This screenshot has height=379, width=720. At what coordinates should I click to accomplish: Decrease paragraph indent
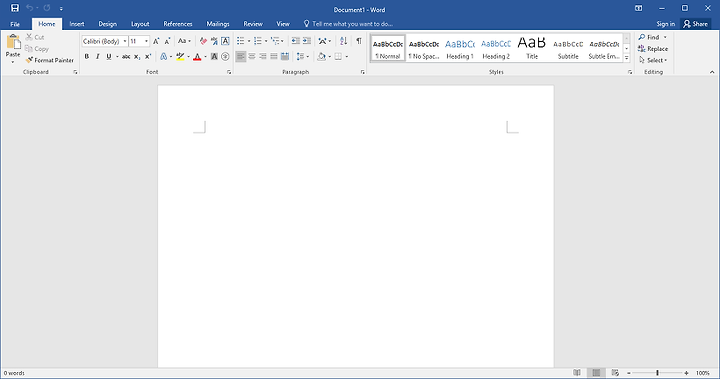coord(296,41)
